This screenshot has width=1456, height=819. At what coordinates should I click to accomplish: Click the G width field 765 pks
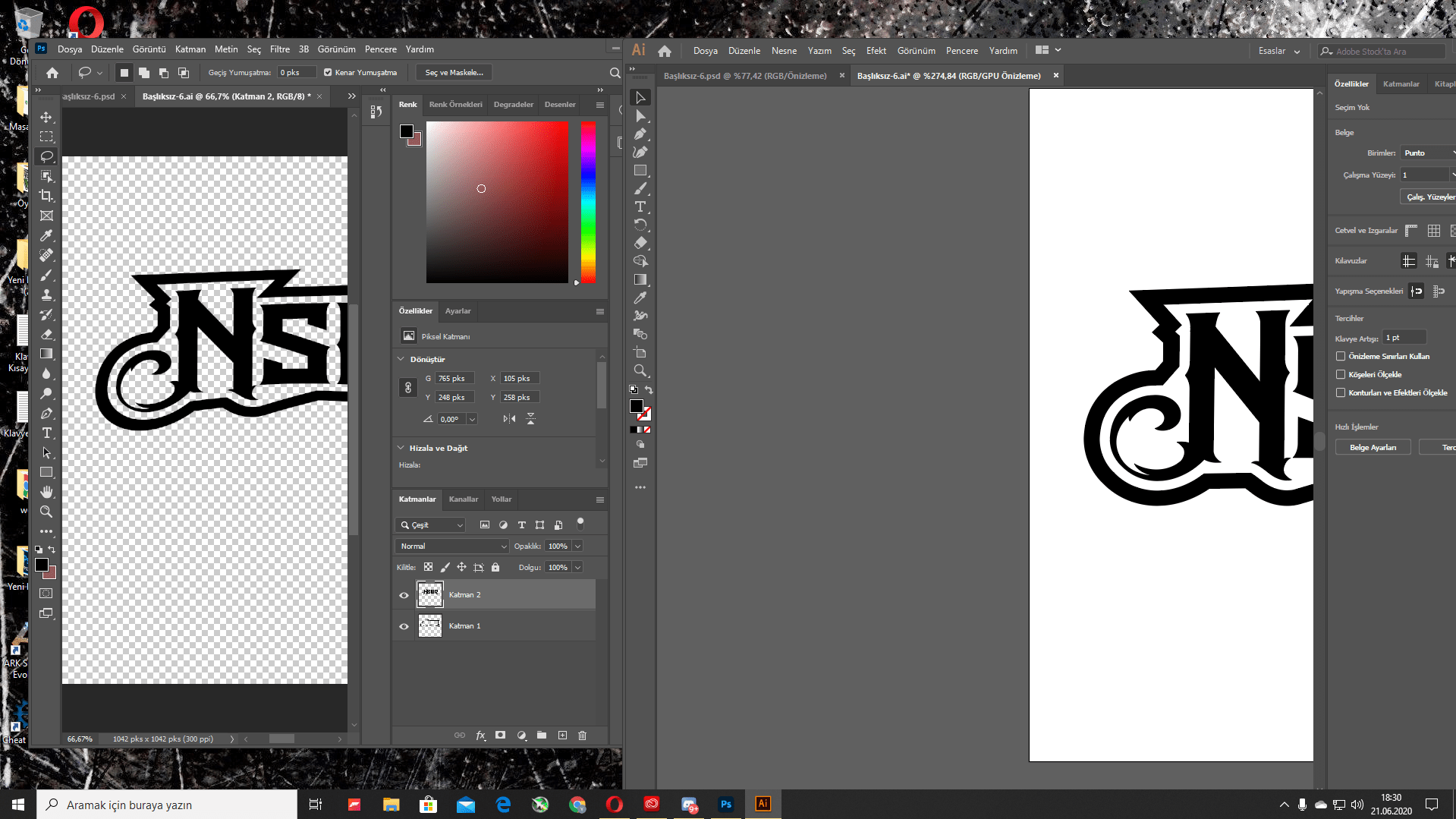point(455,378)
